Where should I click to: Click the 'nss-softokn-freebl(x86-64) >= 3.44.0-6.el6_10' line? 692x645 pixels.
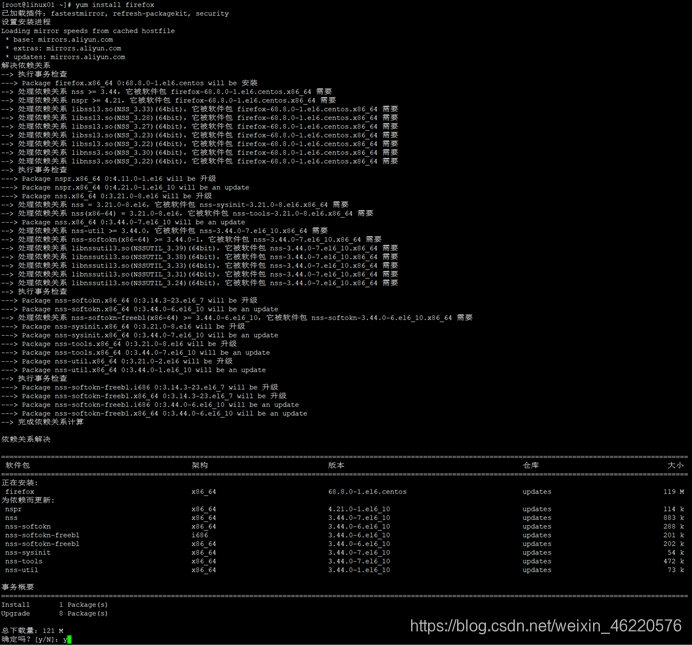(x=237, y=318)
